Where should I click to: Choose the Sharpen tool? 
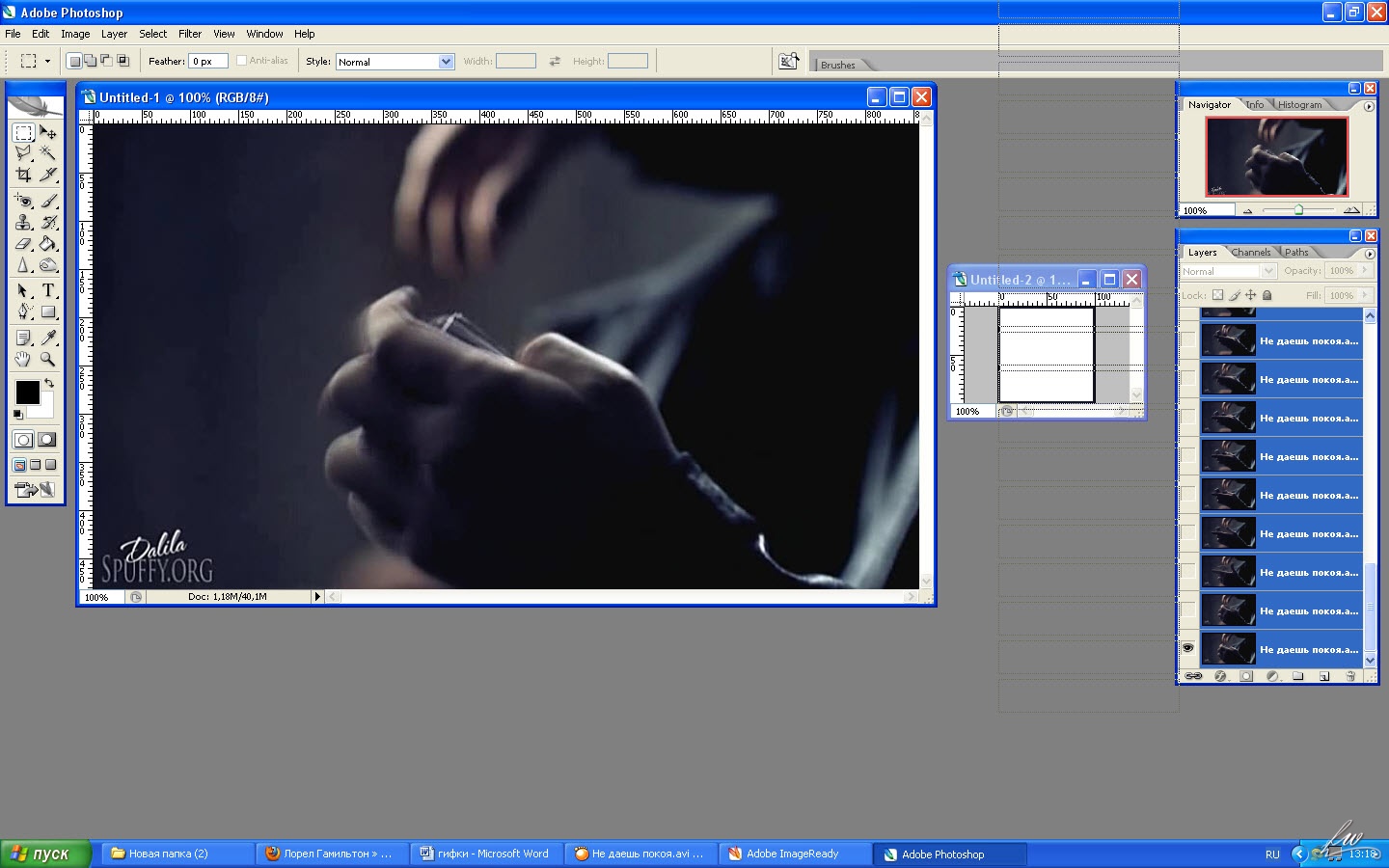[x=24, y=264]
